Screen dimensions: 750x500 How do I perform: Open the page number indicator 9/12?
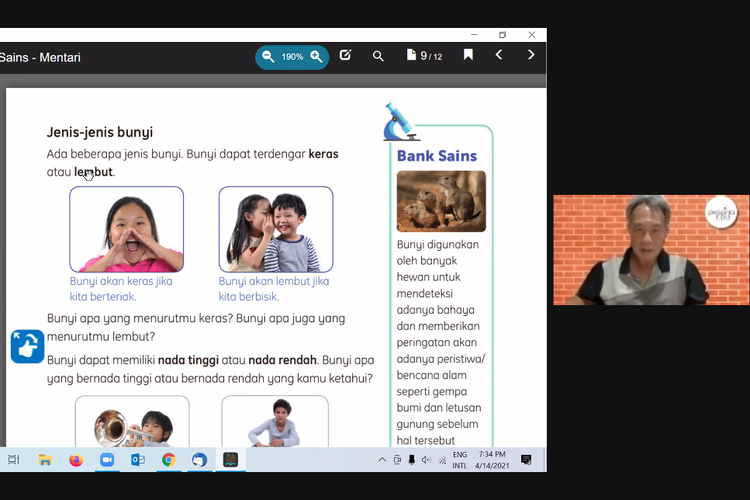click(x=424, y=56)
